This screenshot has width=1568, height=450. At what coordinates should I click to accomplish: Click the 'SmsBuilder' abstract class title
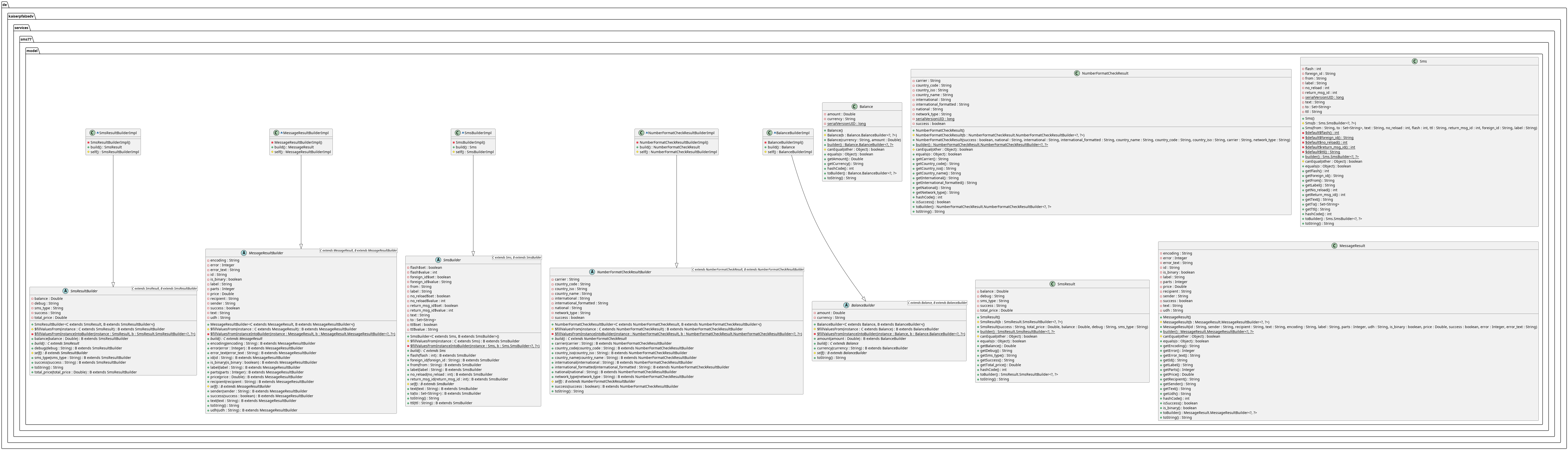[x=452, y=260]
